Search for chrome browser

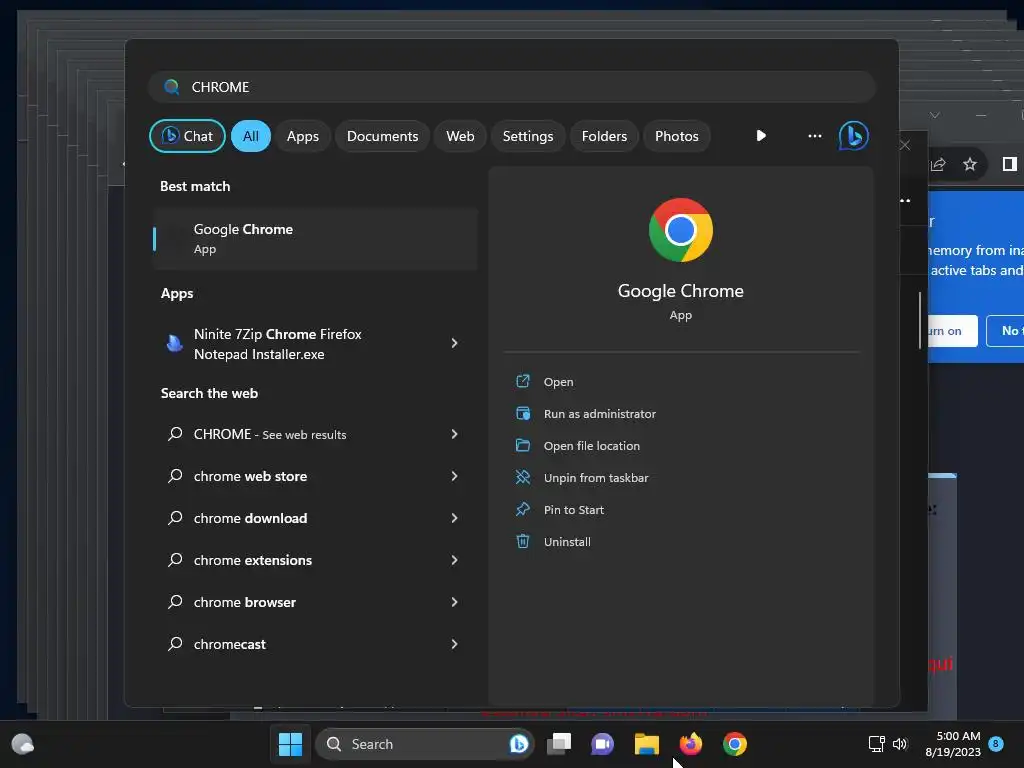[x=315, y=601]
